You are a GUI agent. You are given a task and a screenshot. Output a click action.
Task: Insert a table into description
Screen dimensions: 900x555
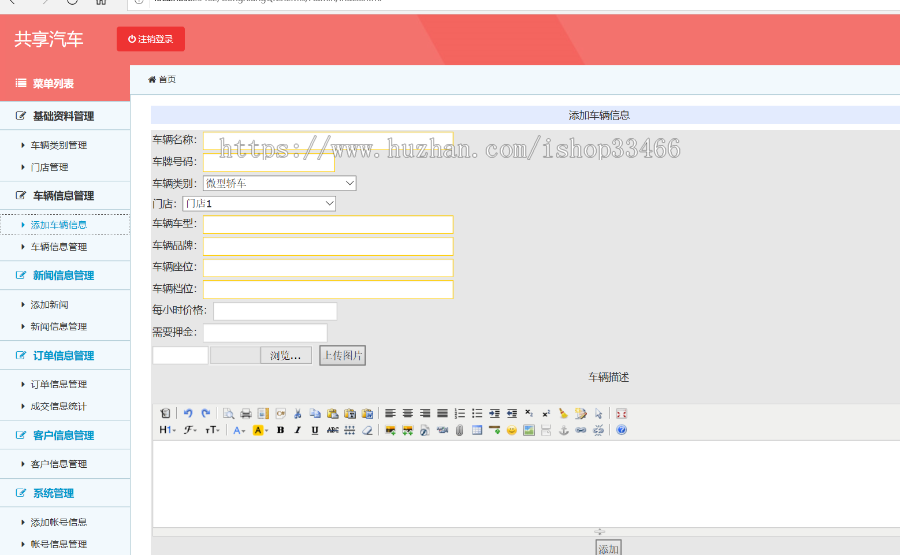click(477, 430)
